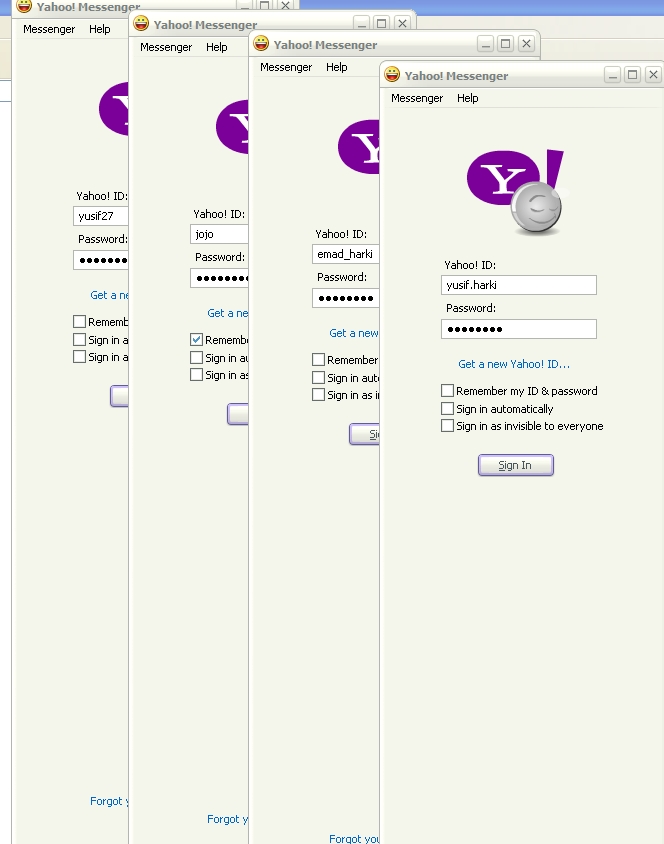
Task: Focus Password field in jojo window
Action: 219,278
